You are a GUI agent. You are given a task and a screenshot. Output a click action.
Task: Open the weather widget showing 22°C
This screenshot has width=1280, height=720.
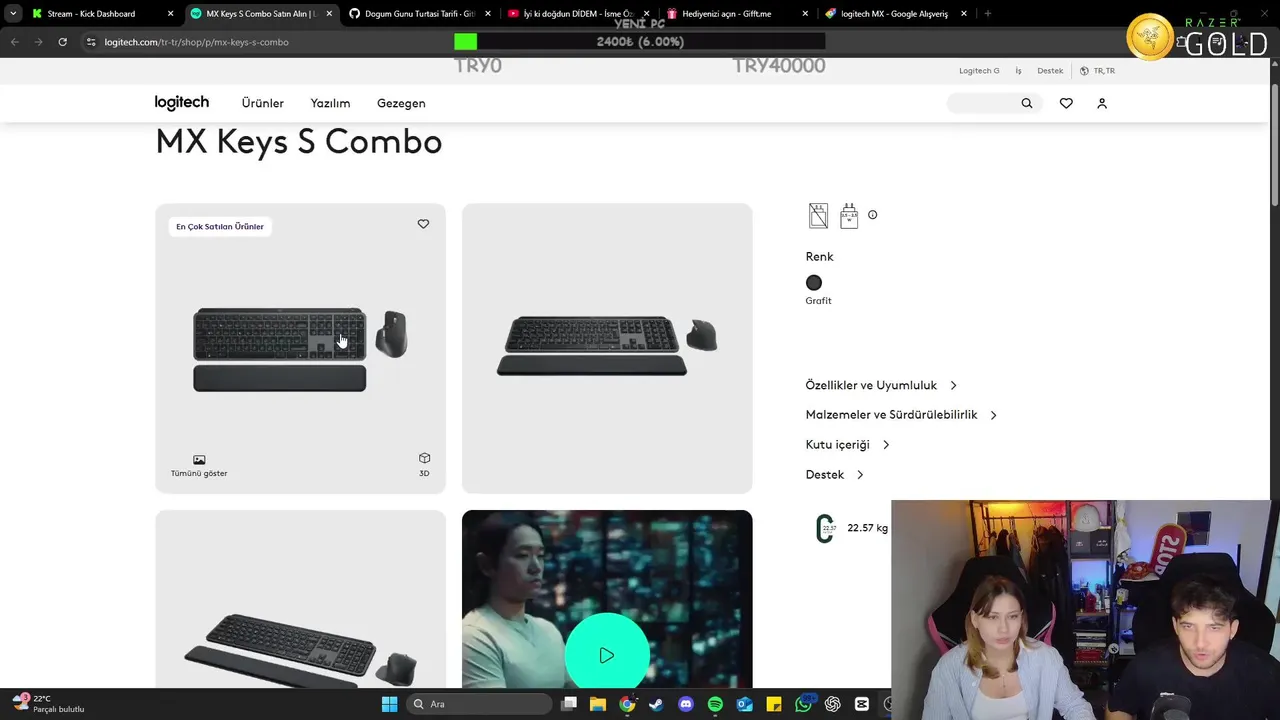point(48,704)
